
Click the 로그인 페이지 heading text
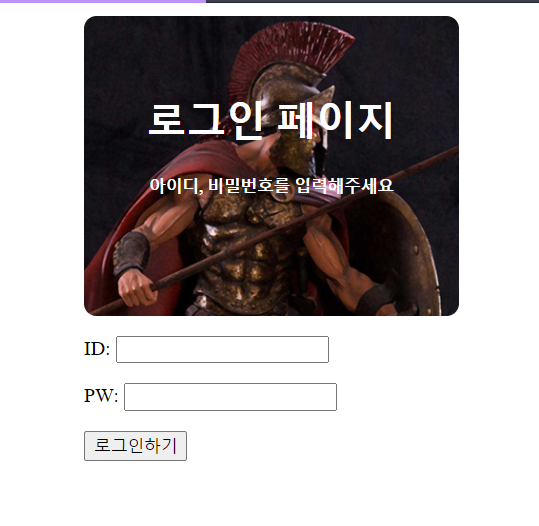pyautogui.click(x=271, y=120)
